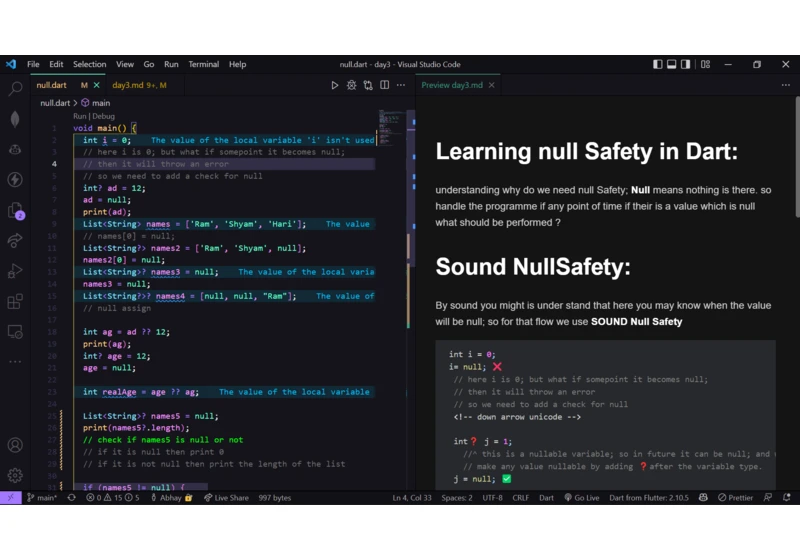Open the Edit menu
This screenshot has width=800, height=560.
[56, 64]
